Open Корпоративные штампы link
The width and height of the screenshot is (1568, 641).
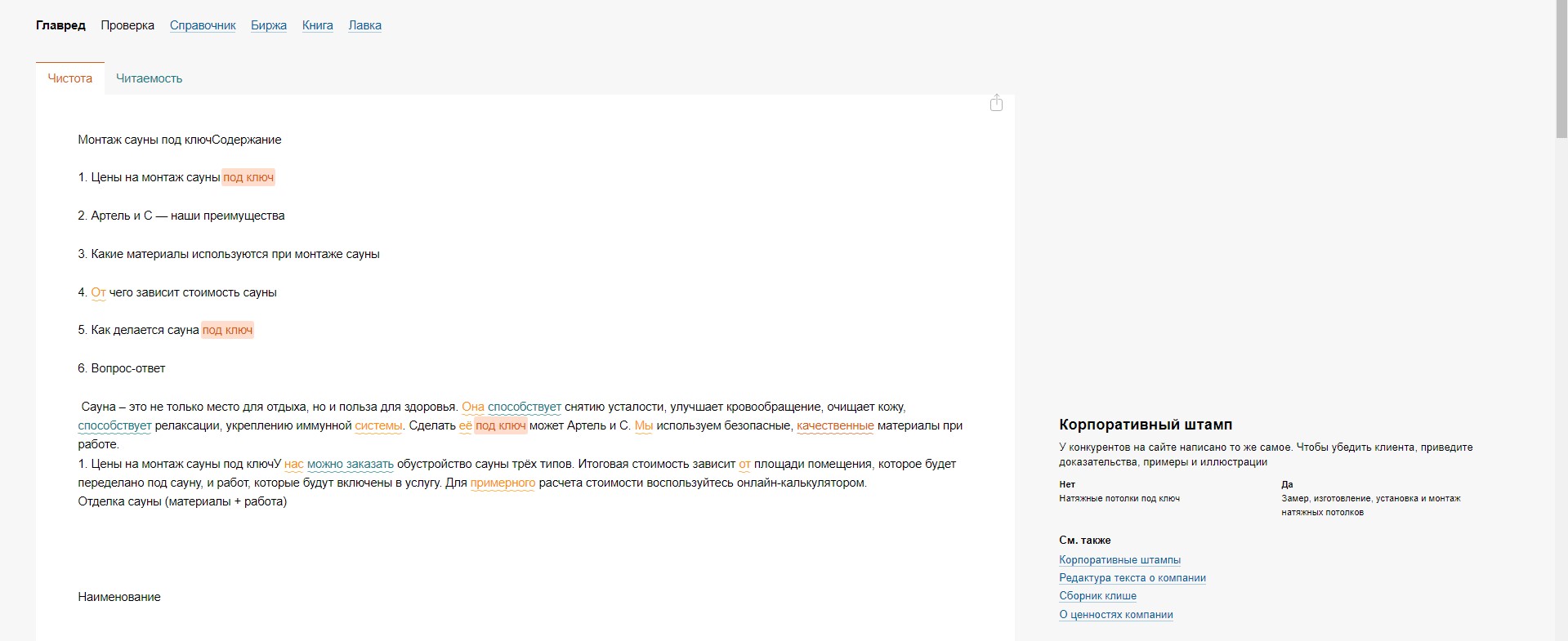1119,560
